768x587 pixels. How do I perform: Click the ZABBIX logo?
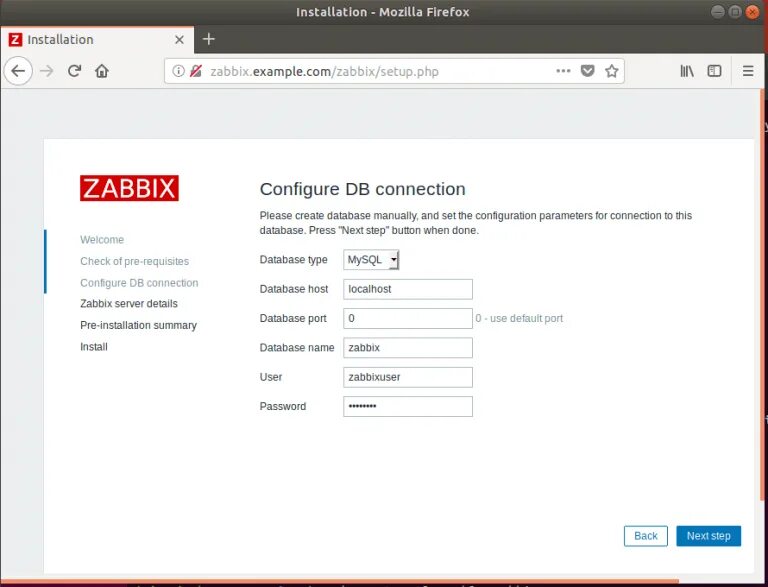[129, 188]
